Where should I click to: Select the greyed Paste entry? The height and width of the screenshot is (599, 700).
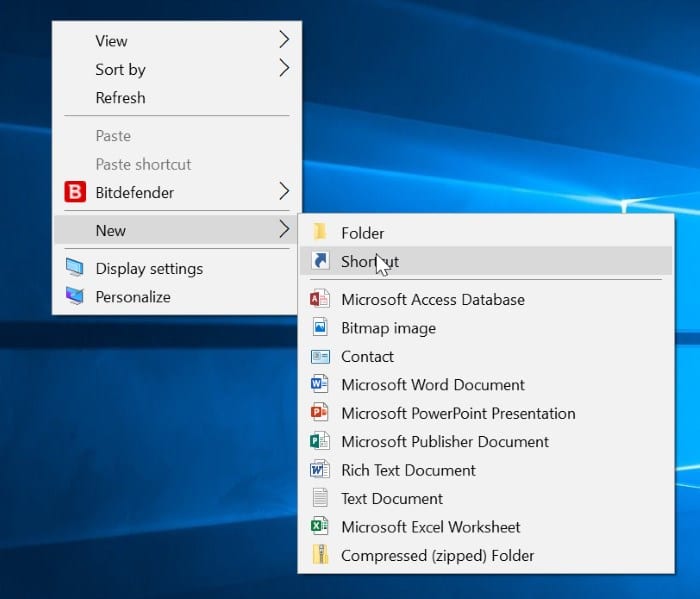click(x=176, y=135)
